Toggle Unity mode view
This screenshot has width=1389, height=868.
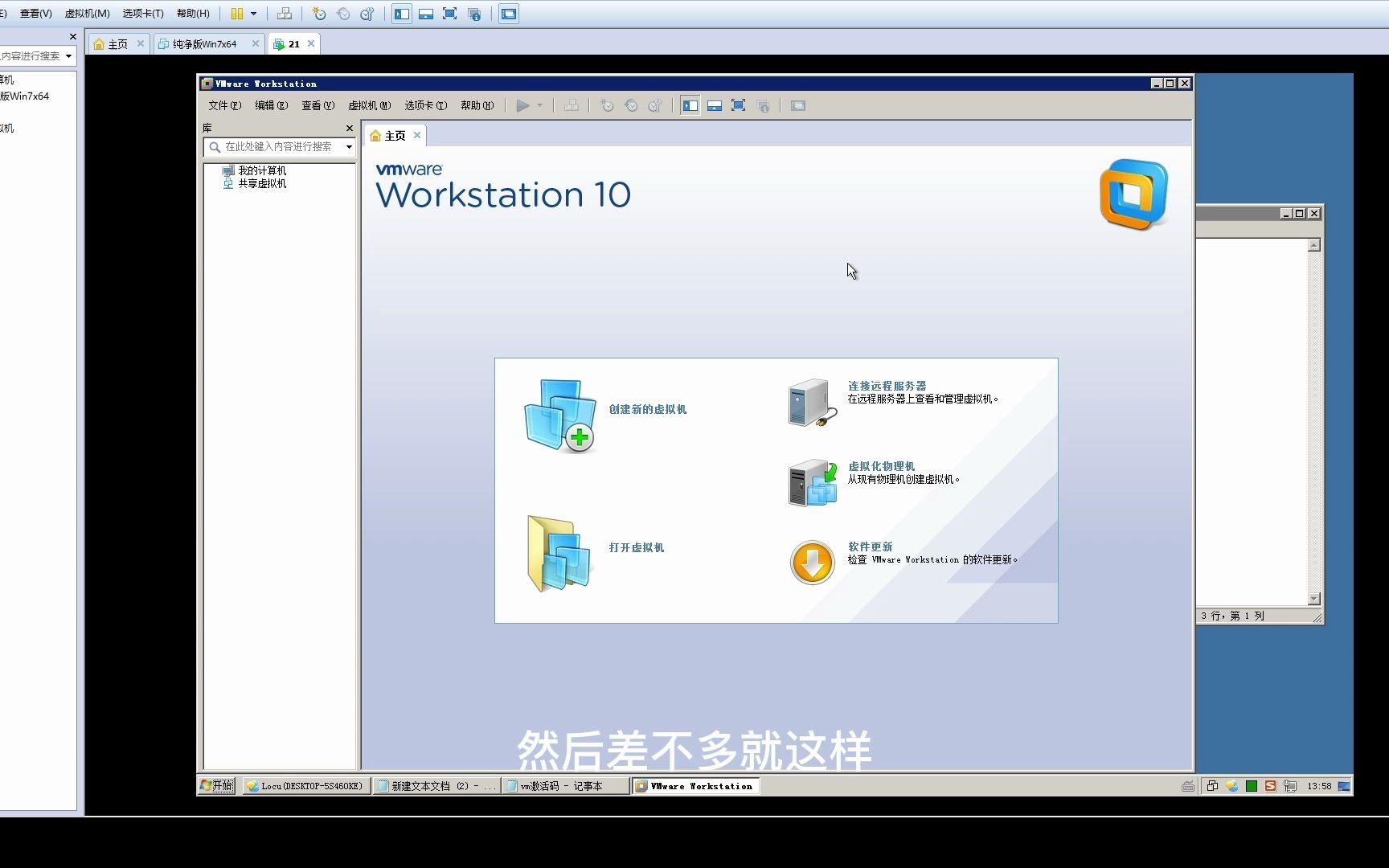point(762,105)
